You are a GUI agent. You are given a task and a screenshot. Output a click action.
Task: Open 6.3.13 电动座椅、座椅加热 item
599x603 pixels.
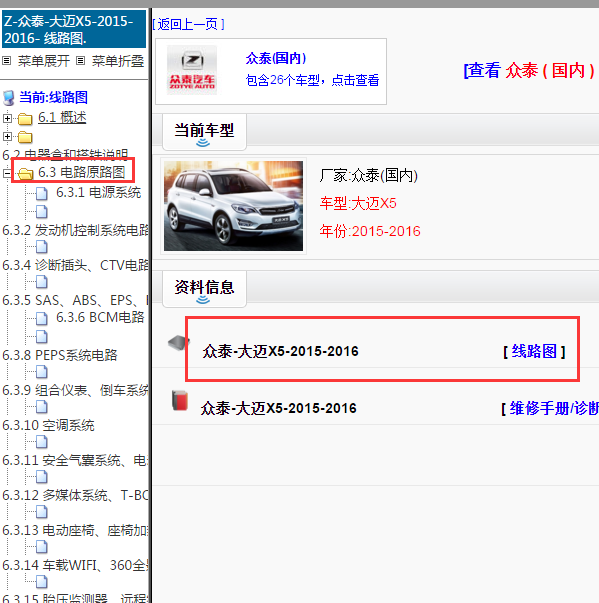75,530
